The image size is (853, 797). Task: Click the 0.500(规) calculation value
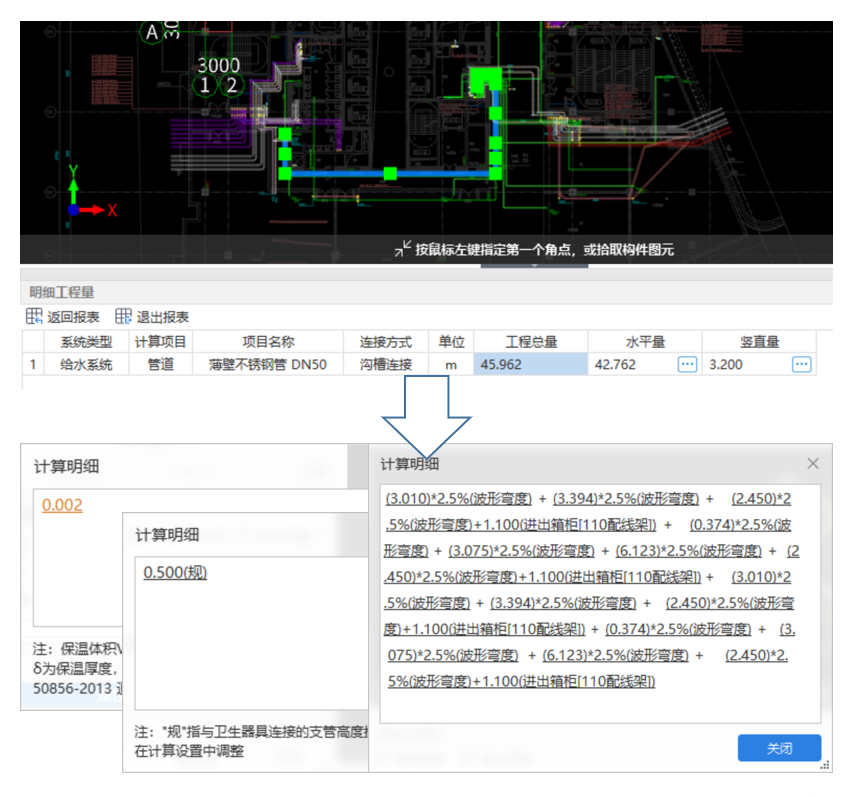[175, 572]
